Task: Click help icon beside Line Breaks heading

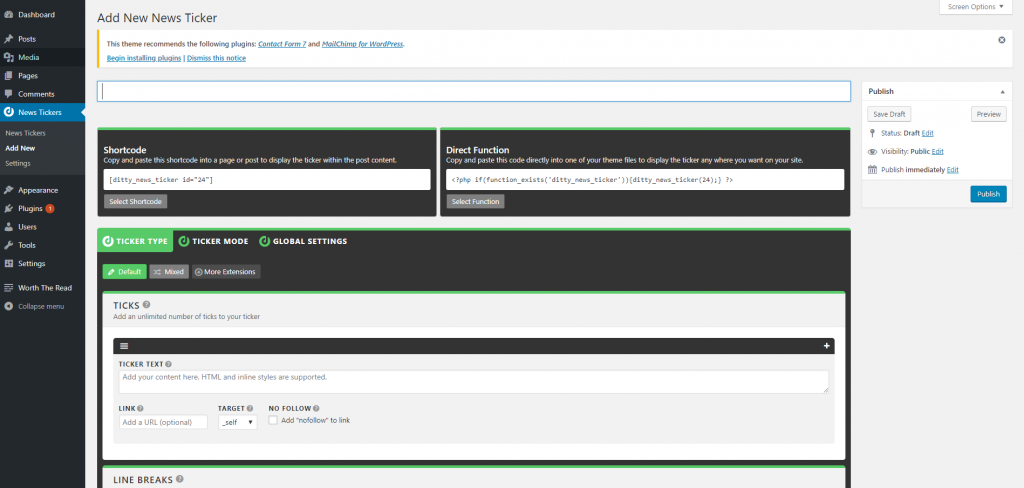Action: (x=180, y=479)
